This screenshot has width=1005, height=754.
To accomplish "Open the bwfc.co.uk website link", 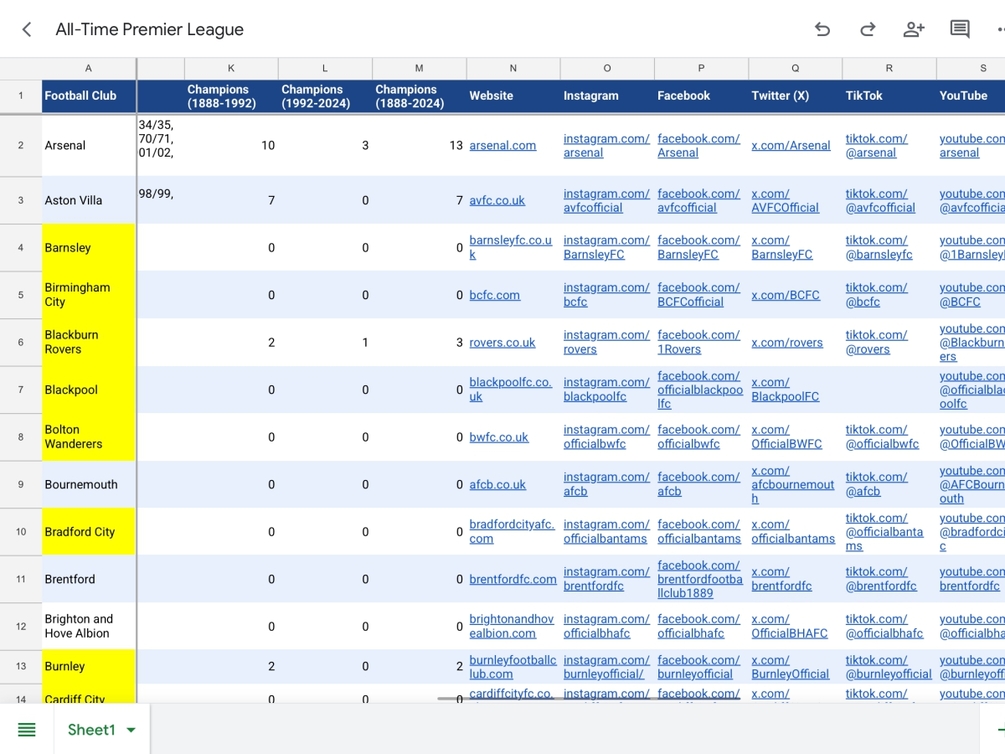I will coord(499,437).
